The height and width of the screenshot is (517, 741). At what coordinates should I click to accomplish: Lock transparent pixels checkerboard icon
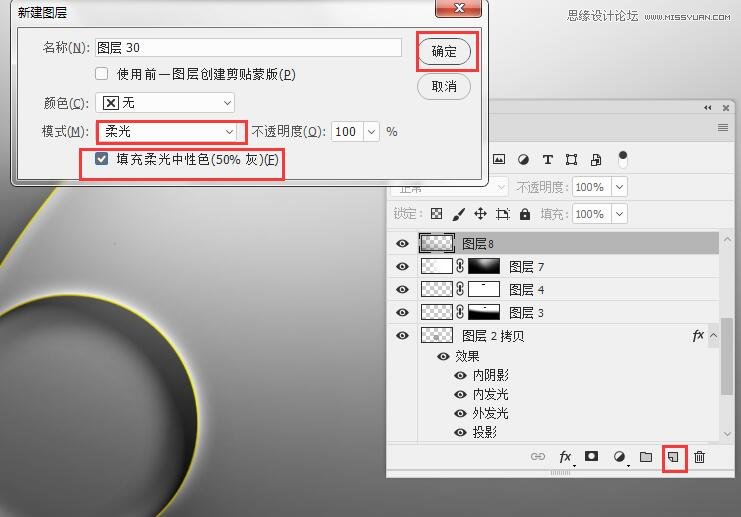click(436, 214)
